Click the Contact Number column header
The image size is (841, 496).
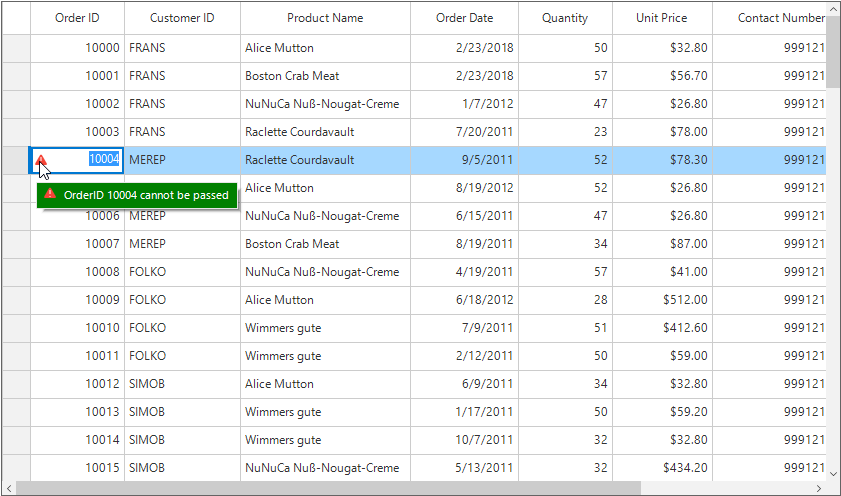[x=770, y=18]
